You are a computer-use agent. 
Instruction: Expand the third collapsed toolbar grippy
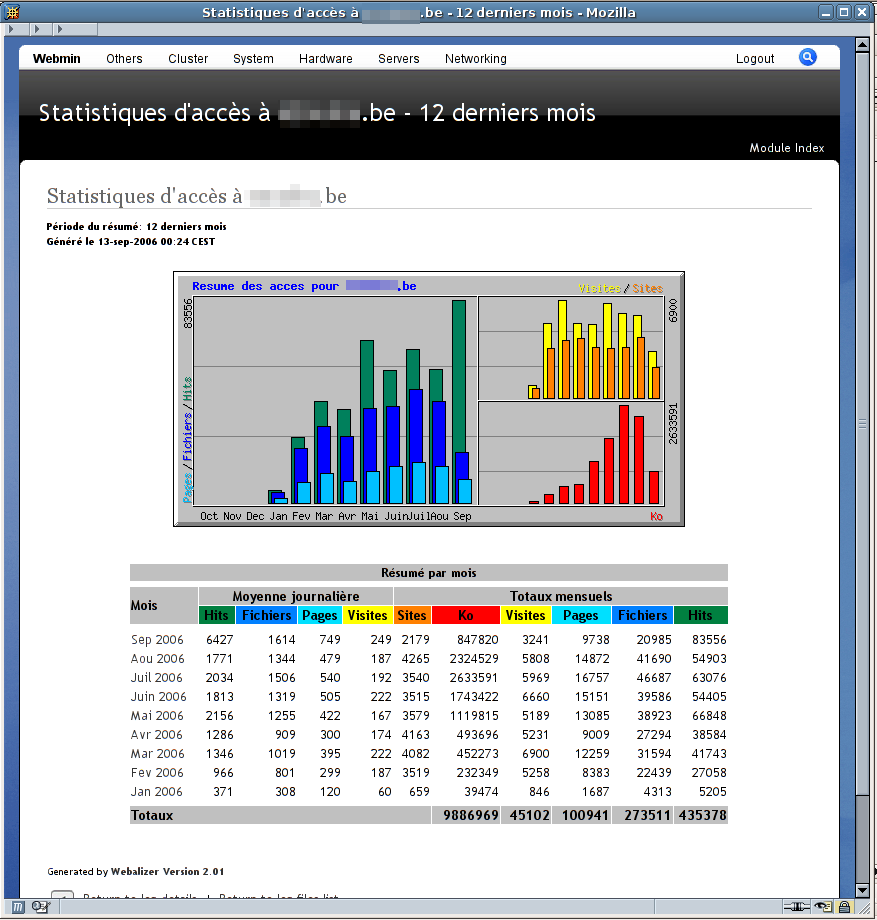[58, 31]
